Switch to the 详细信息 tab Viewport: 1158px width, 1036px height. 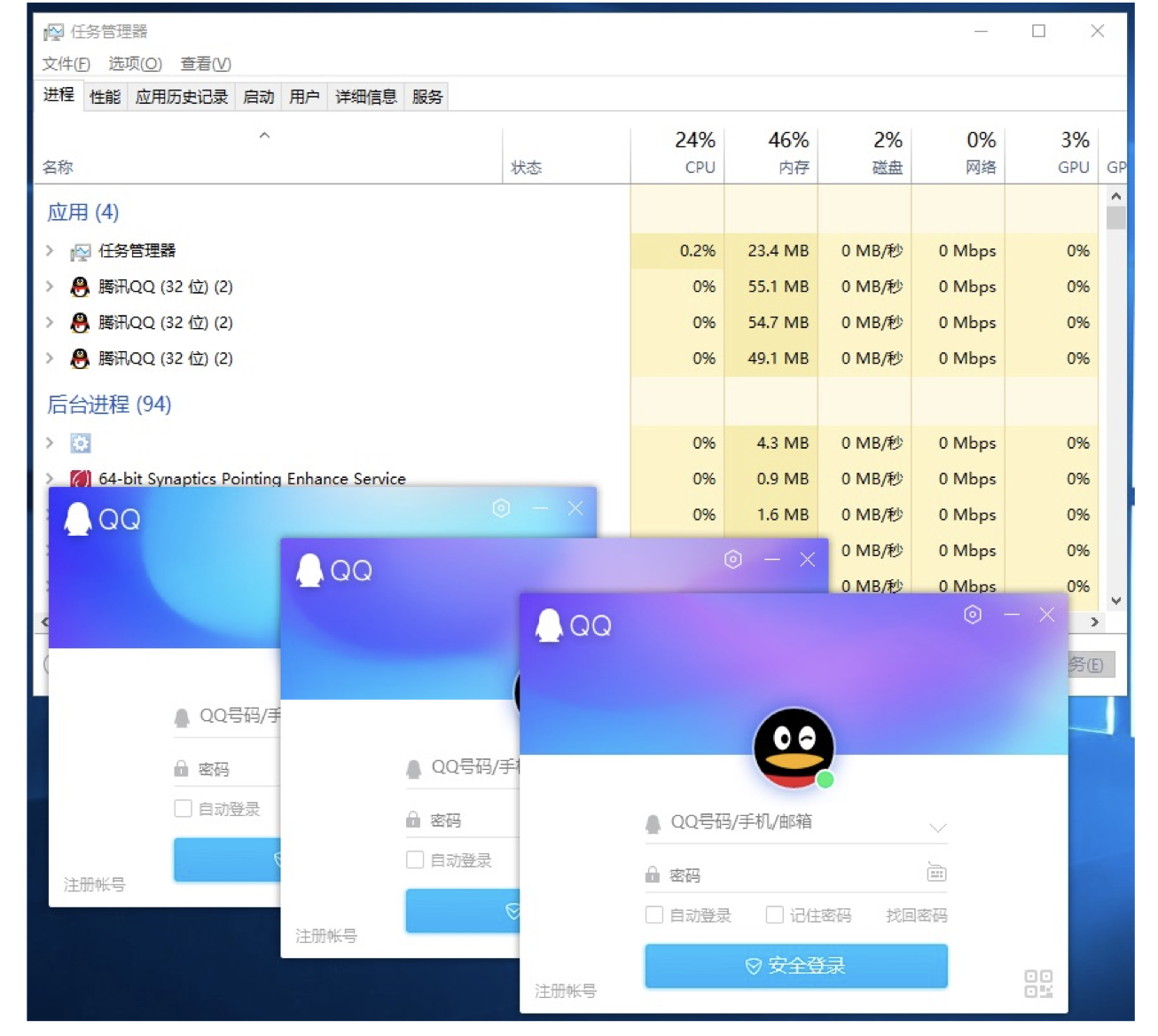click(366, 97)
